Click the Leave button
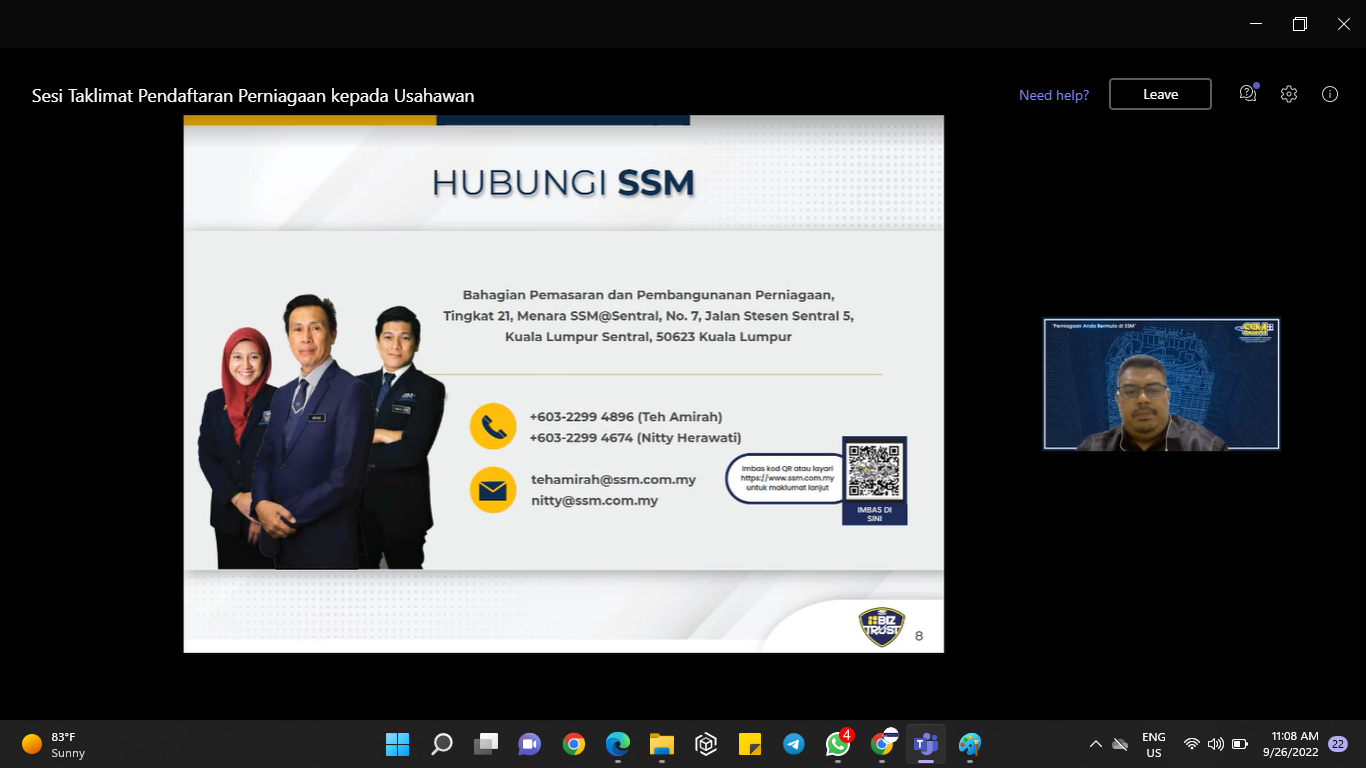The image size is (1366, 768). point(1160,94)
